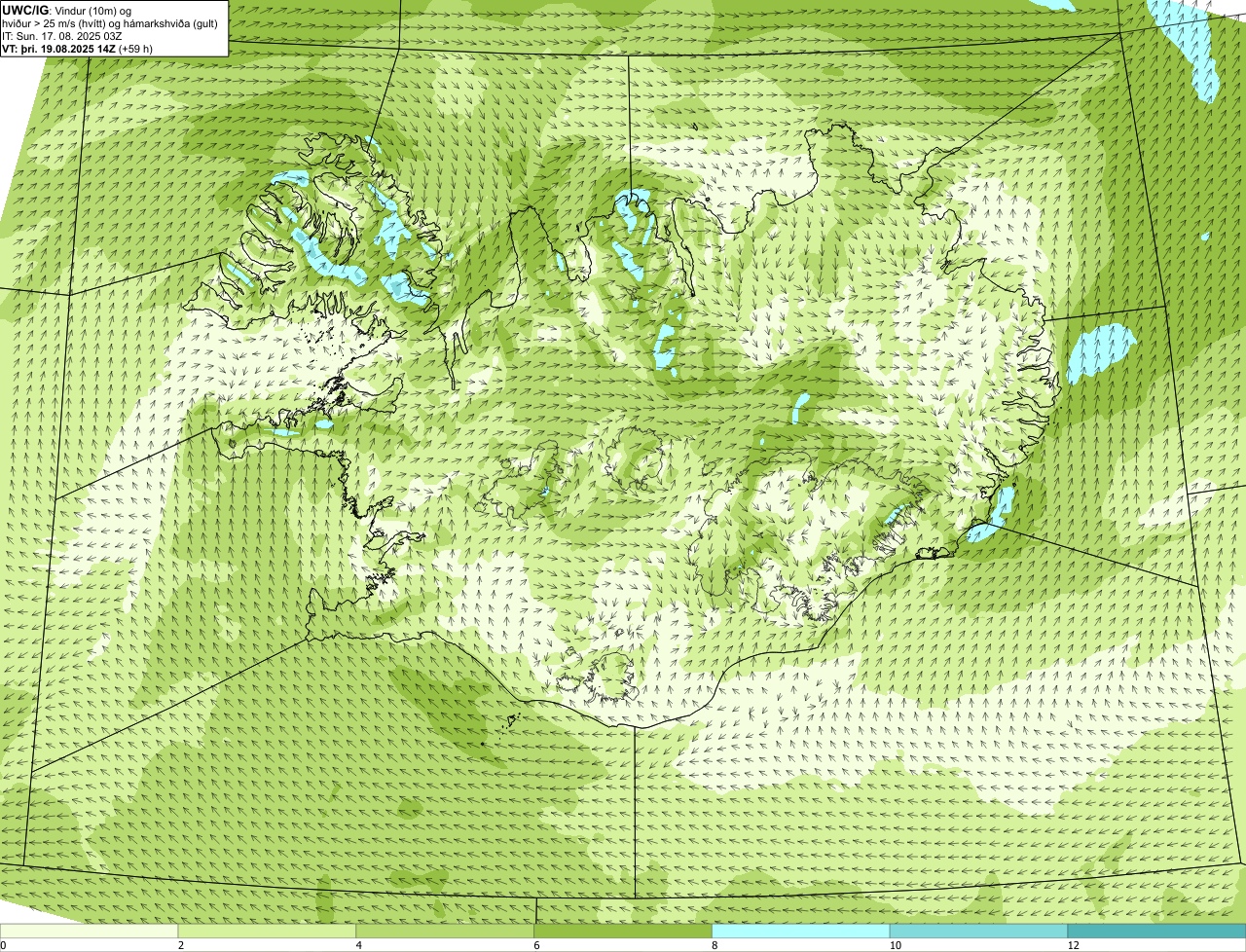Select the "VT: þri. 19.08.2025 14Z" valid time
The width and height of the screenshot is (1246, 952).
[58, 49]
